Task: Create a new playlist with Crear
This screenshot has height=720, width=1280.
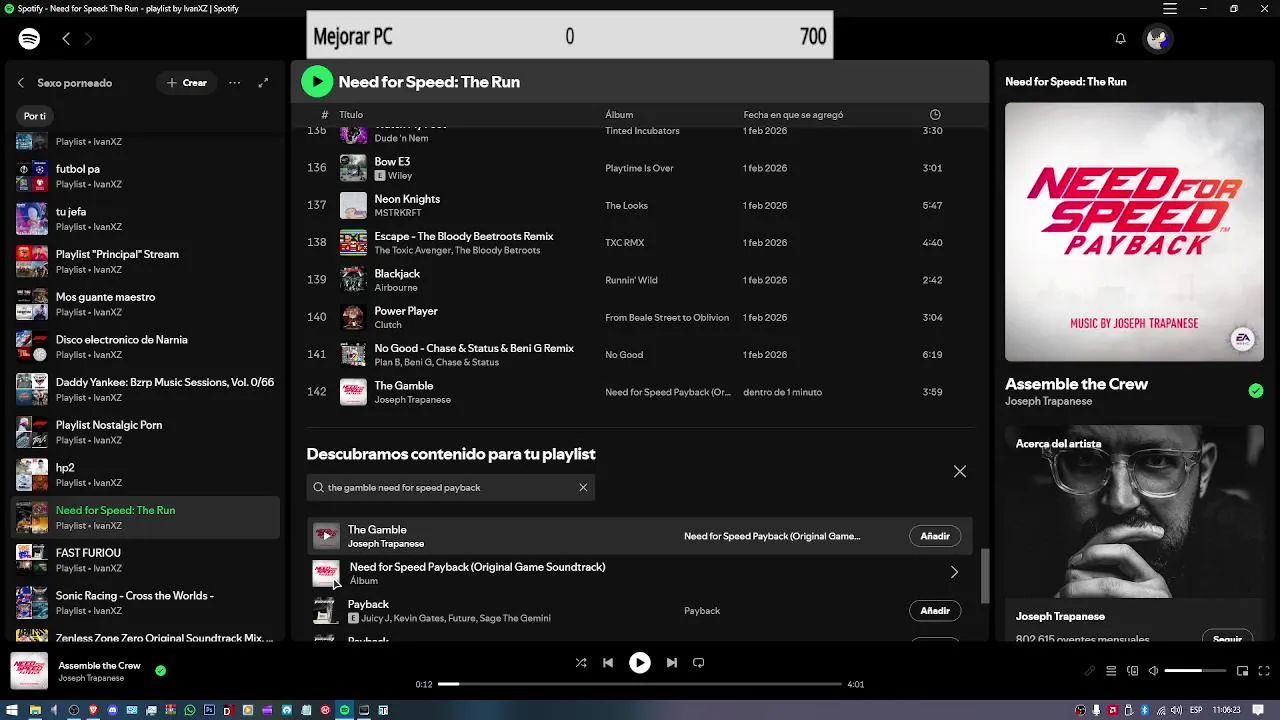Action: 186,83
